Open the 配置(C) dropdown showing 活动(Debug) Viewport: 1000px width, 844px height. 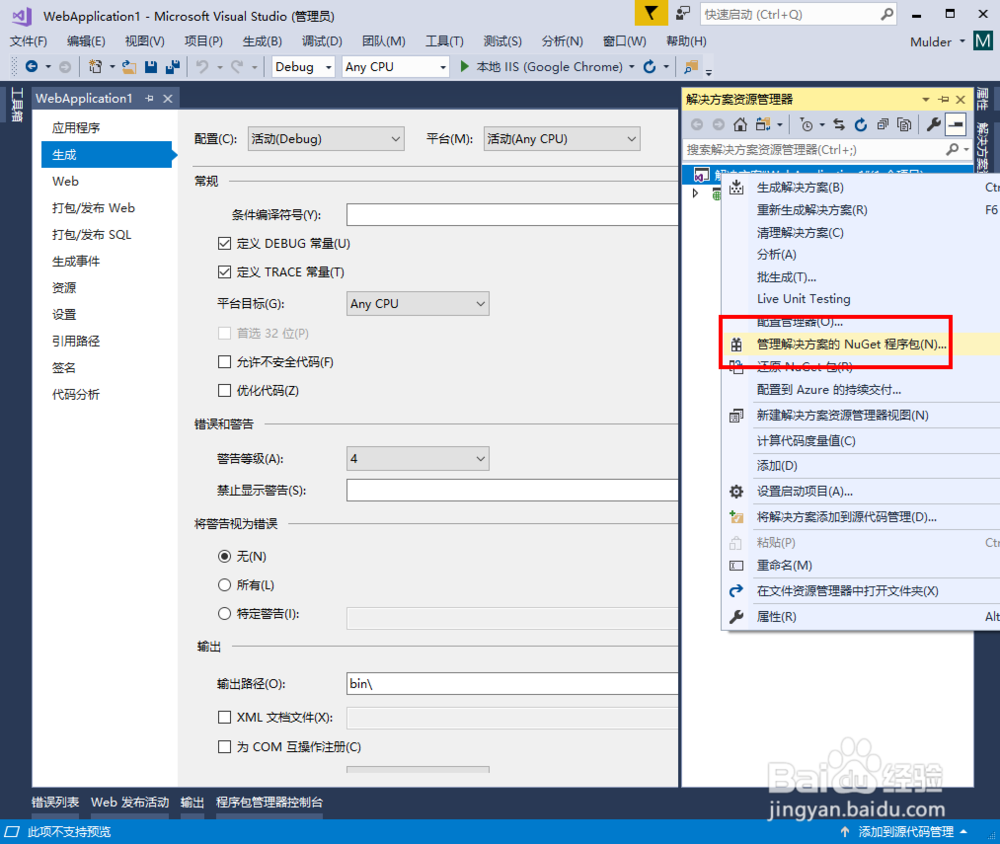tap(326, 138)
